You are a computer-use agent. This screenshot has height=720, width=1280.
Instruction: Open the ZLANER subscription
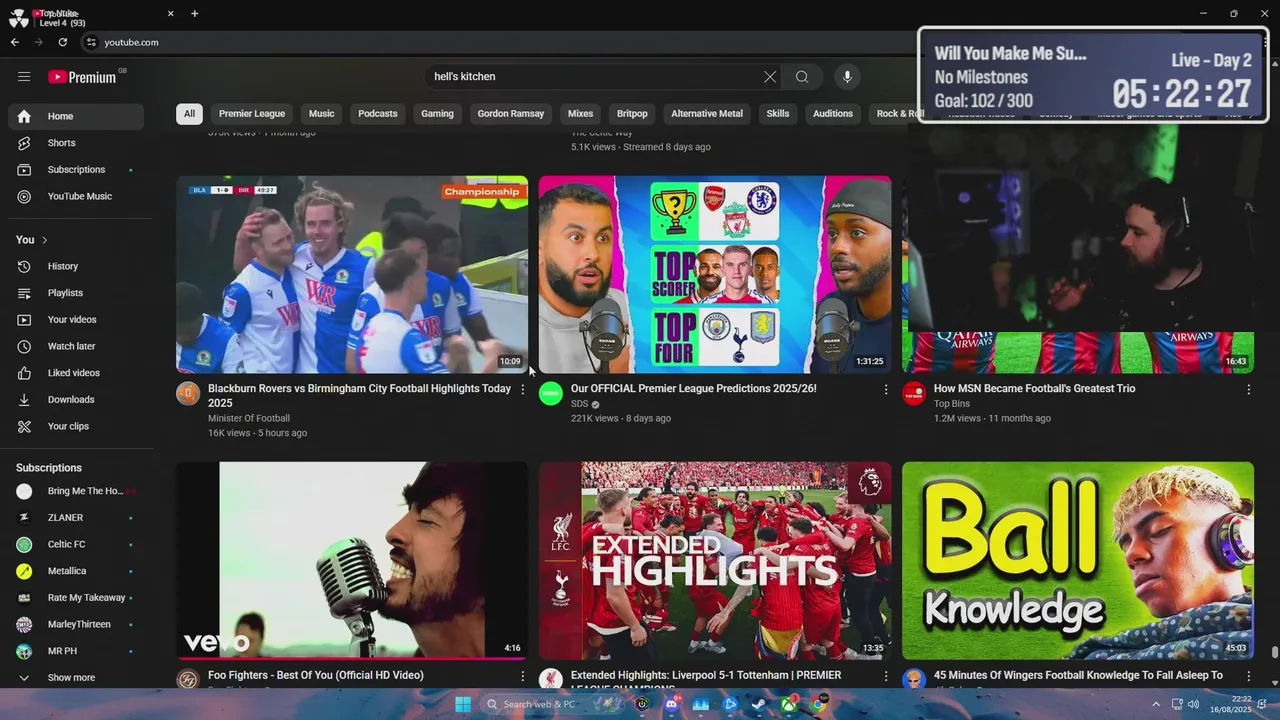pyautogui.click(x=76, y=518)
